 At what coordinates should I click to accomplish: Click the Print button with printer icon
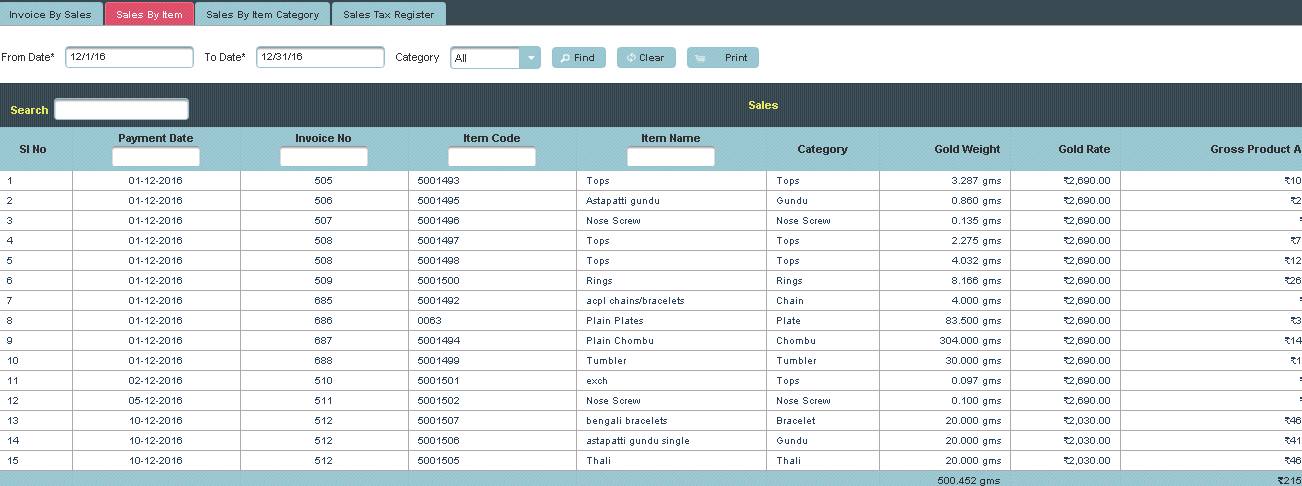tap(723, 58)
